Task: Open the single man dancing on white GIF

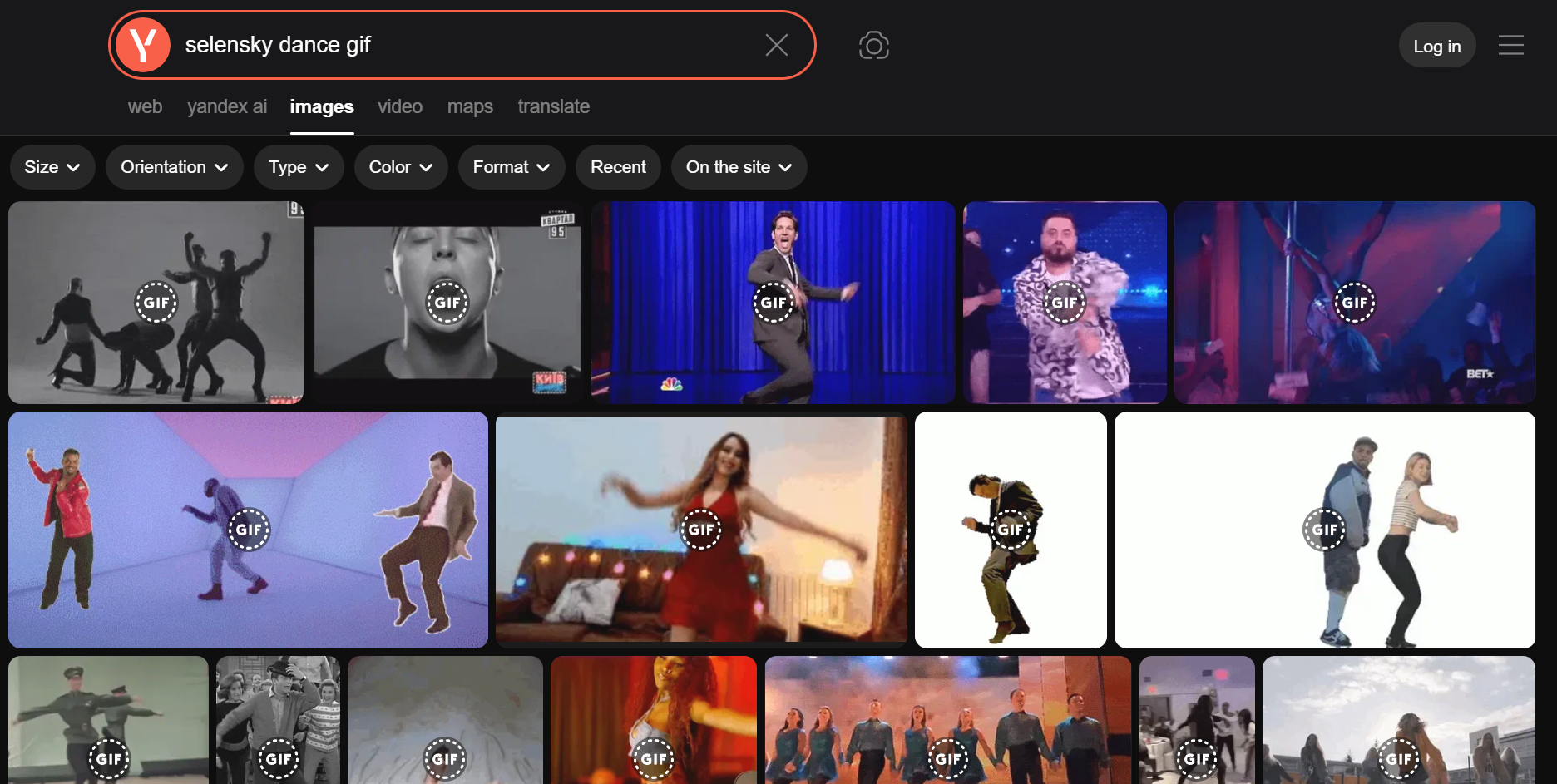Action: click(x=1011, y=530)
